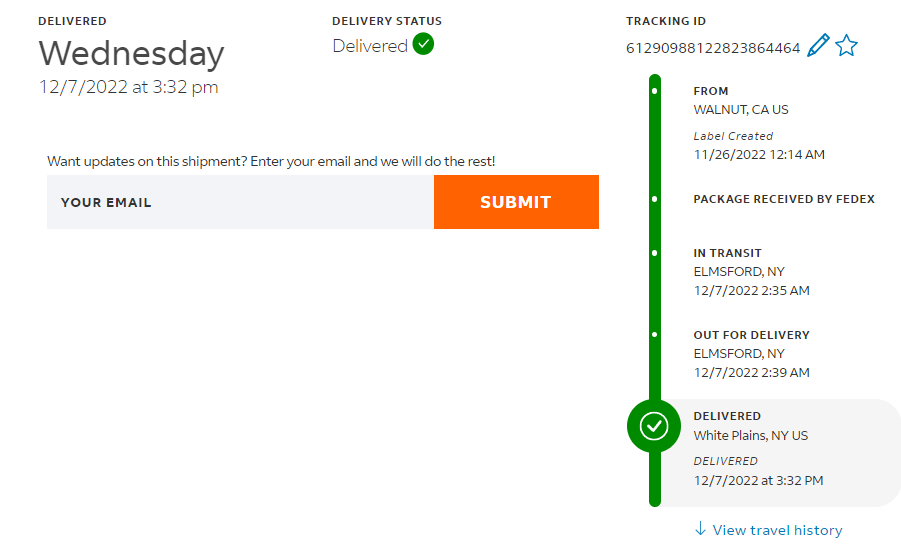Click the large Delivered checkmark circle on timeline
Screen dimensions: 901x555
point(654,427)
